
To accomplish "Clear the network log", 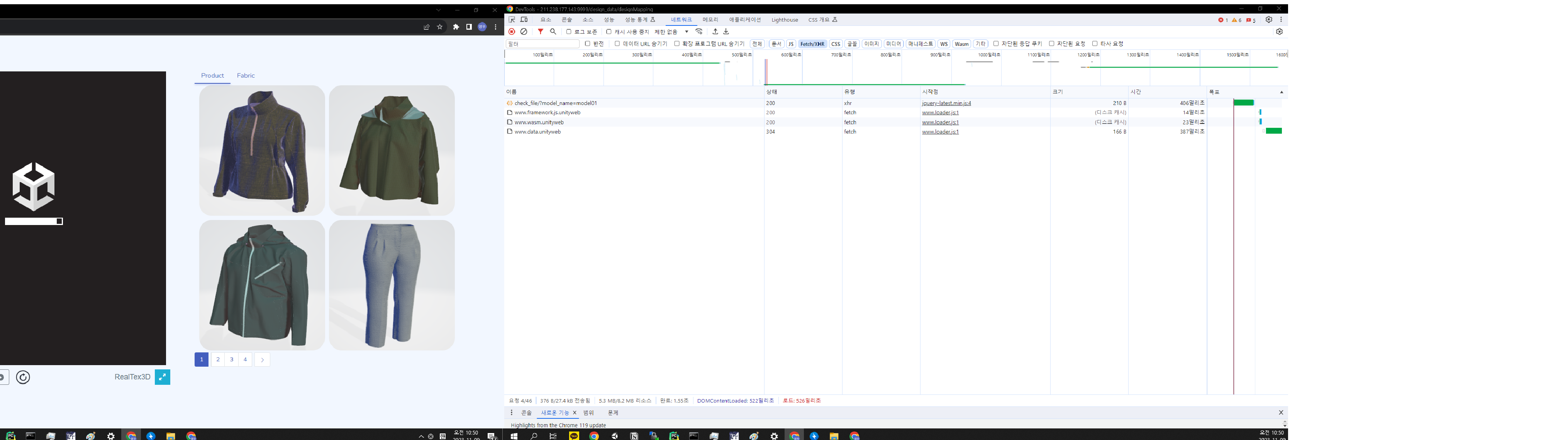I will click(524, 32).
